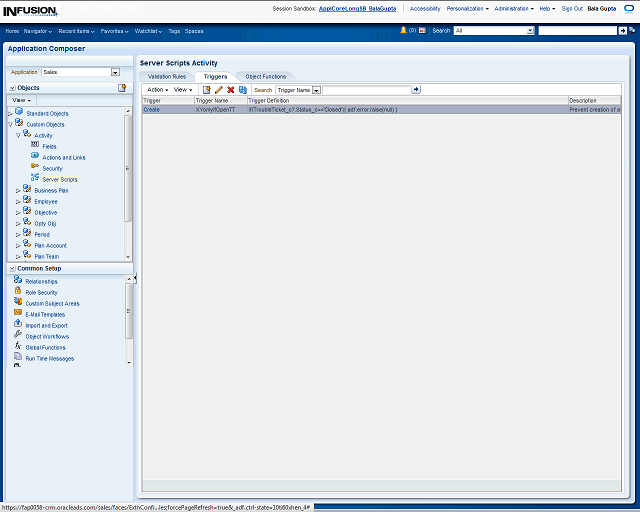This screenshot has width=640, height=512.
Task: Click the Custom Objects icon
Action: pyautogui.click(x=19, y=122)
